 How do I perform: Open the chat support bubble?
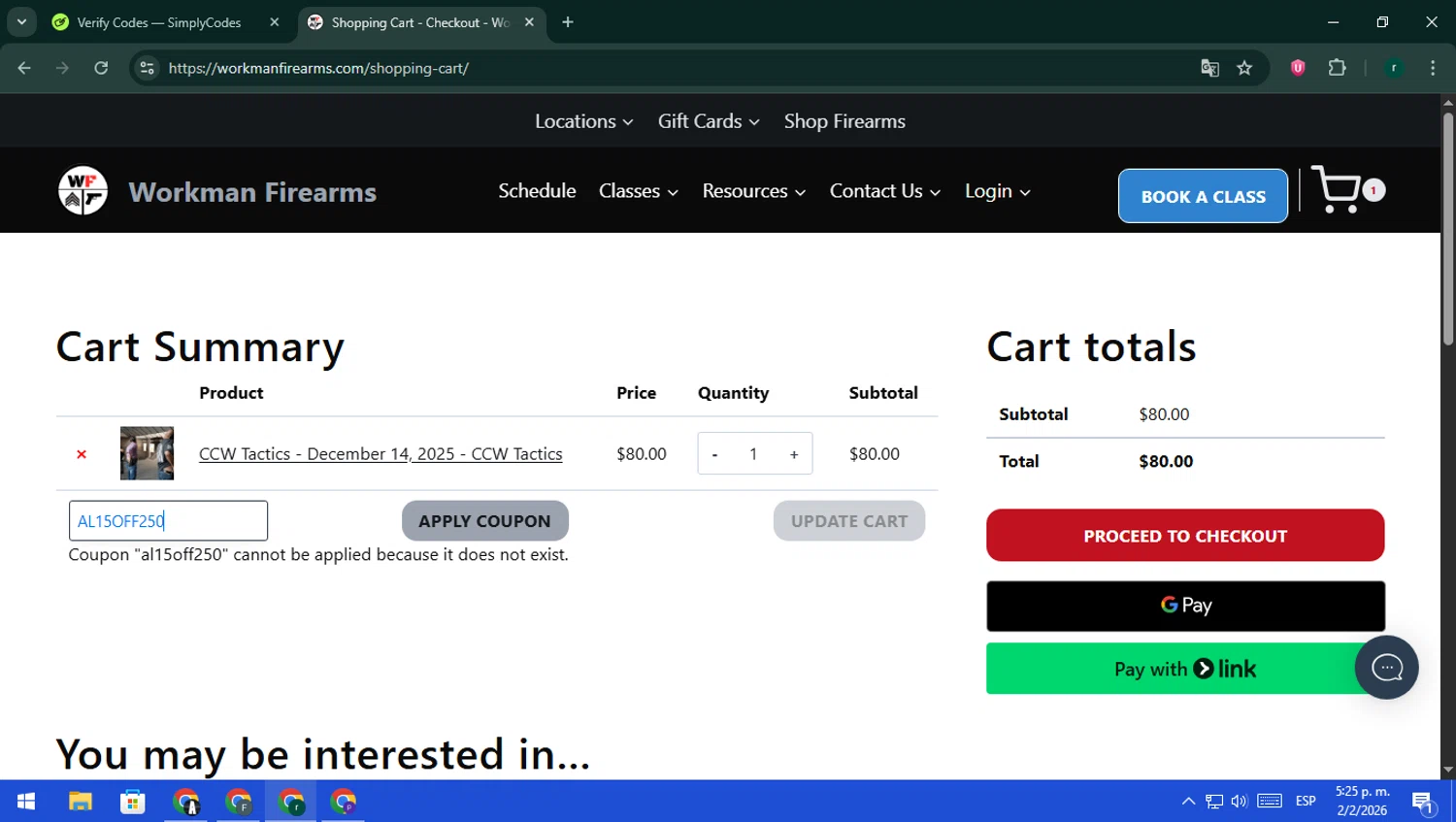1386,667
